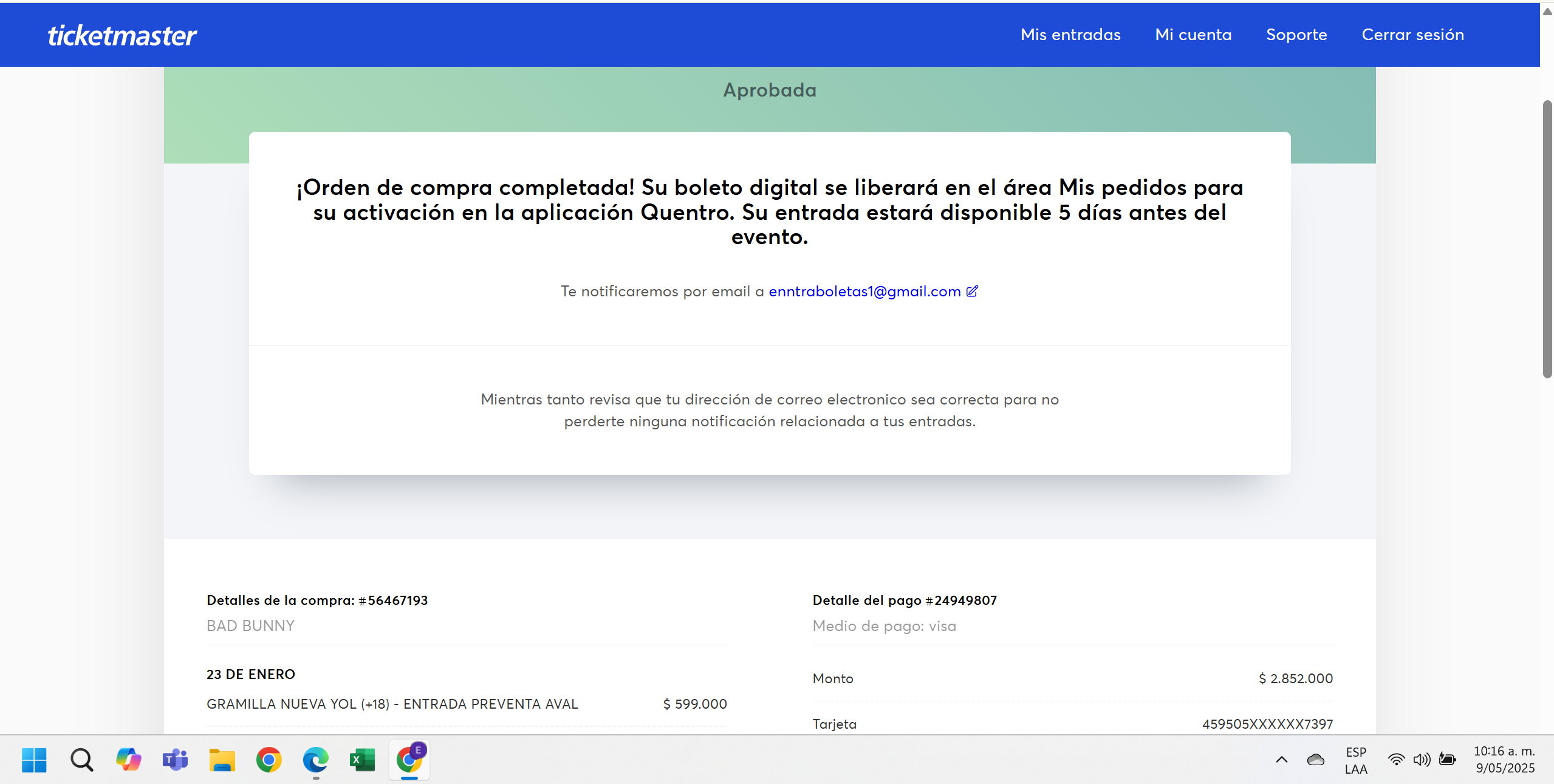Open Google Chrome from taskbar

tap(269, 760)
